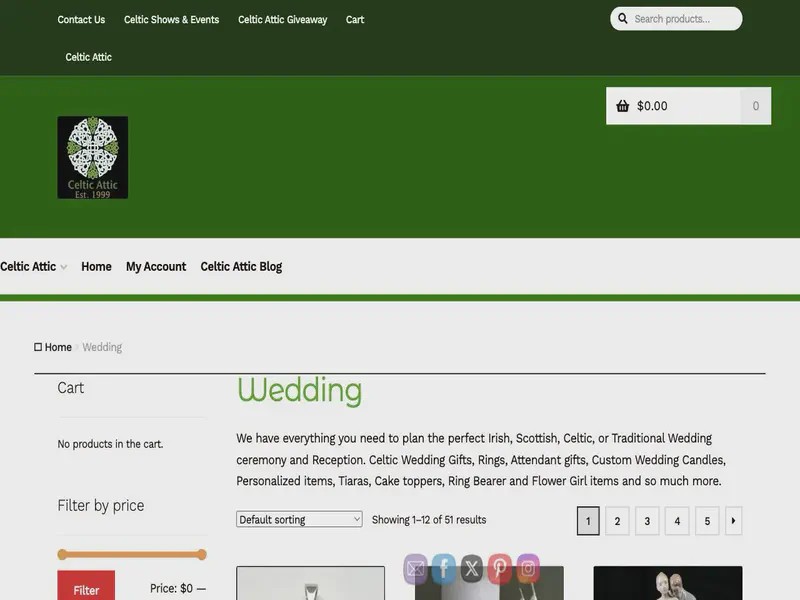Go to results page 4

[x=677, y=521]
